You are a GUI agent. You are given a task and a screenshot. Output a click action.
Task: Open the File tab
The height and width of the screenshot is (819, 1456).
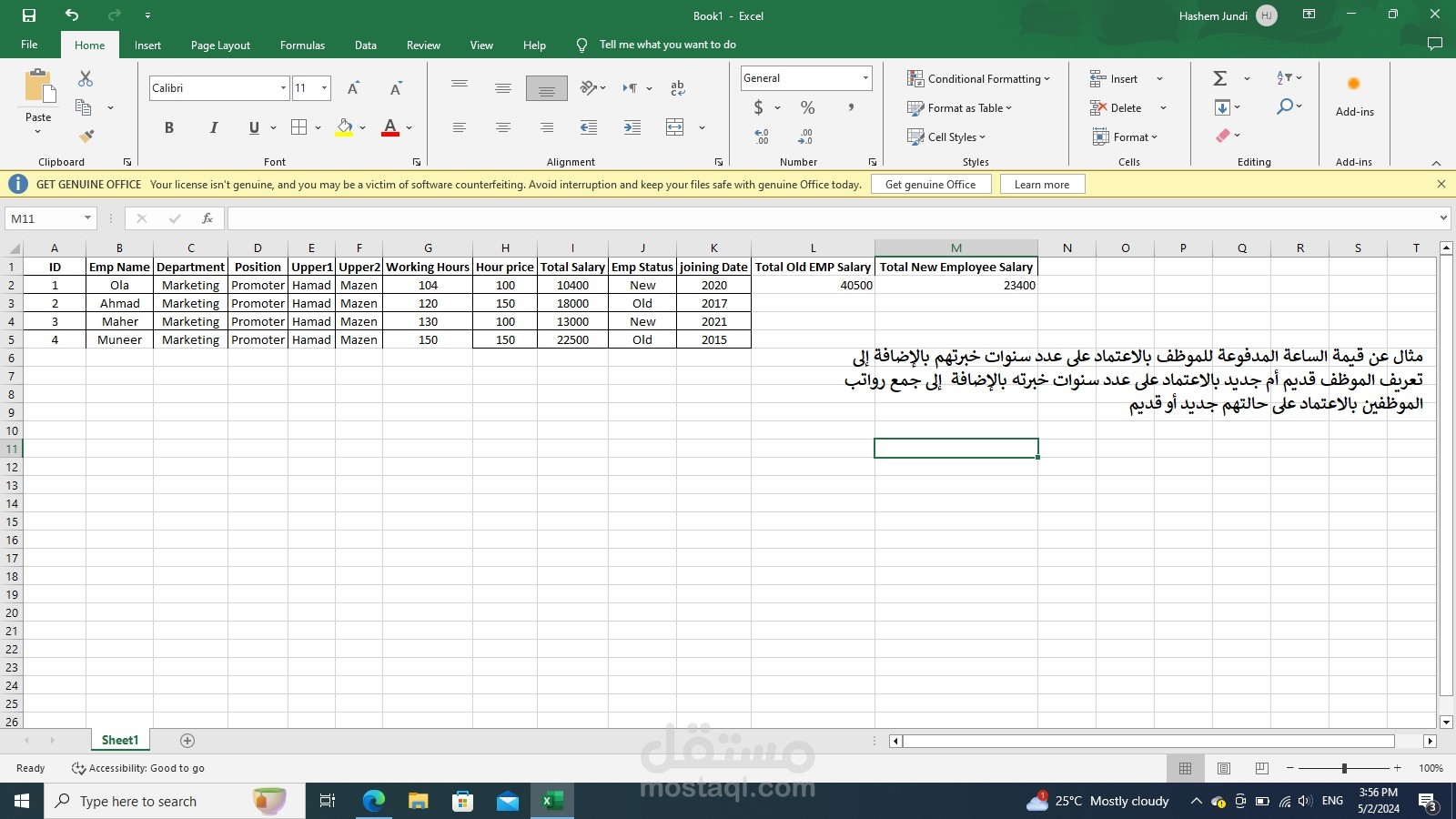(x=29, y=45)
